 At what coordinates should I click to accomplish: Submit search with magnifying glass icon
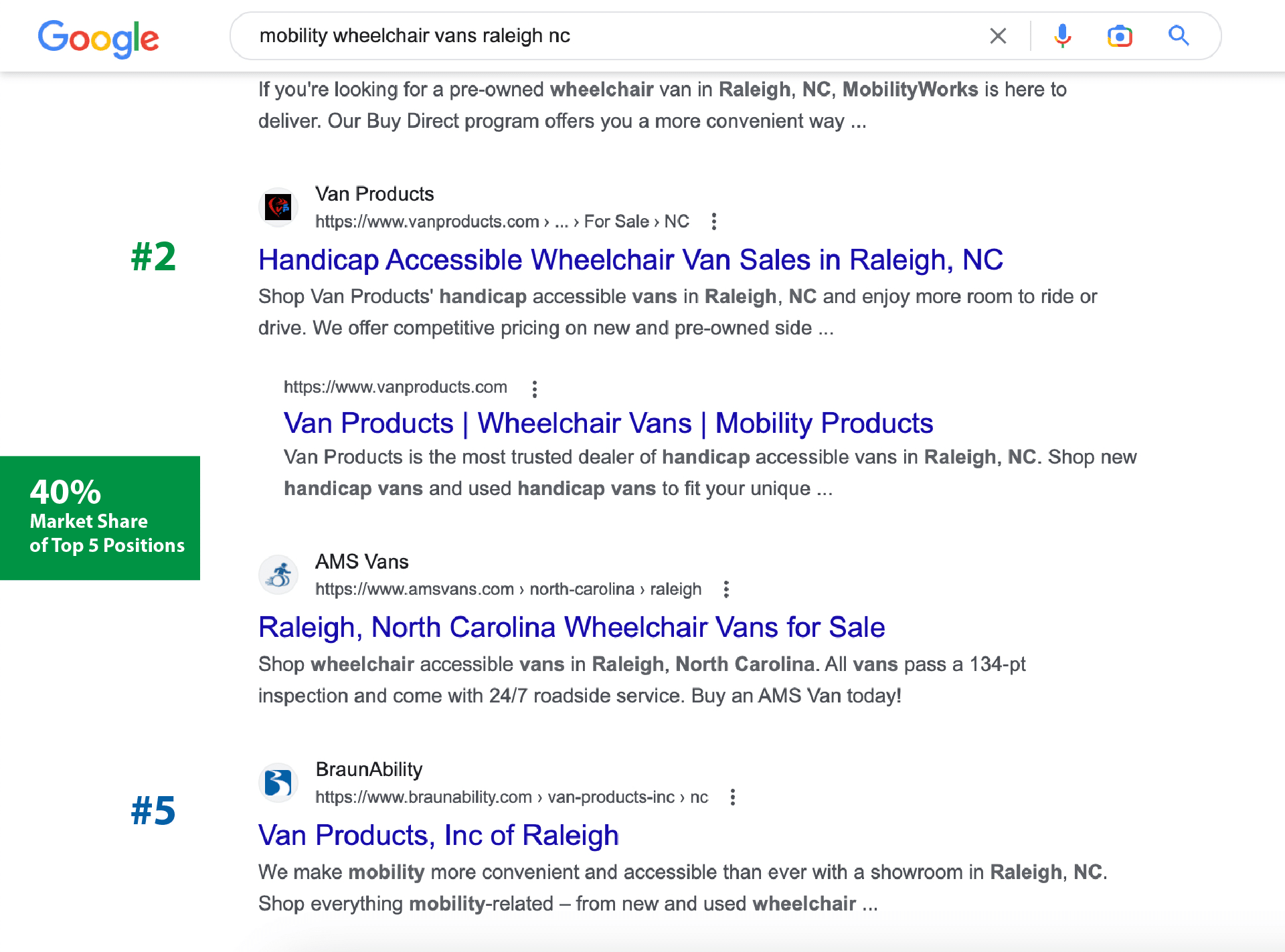coord(1179,36)
